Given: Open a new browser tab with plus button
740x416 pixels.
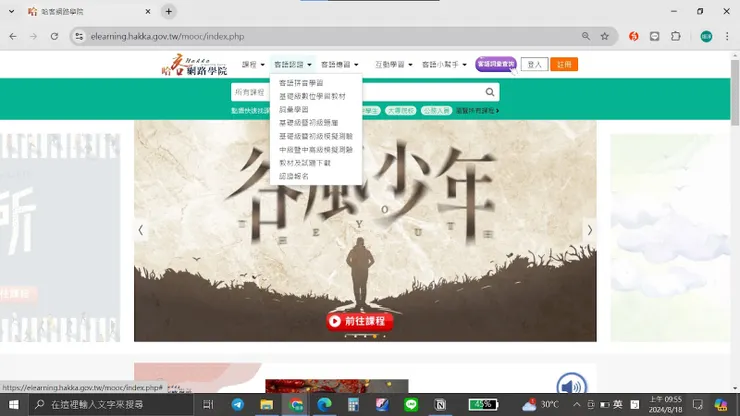Looking at the screenshot, I should (x=168, y=11).
